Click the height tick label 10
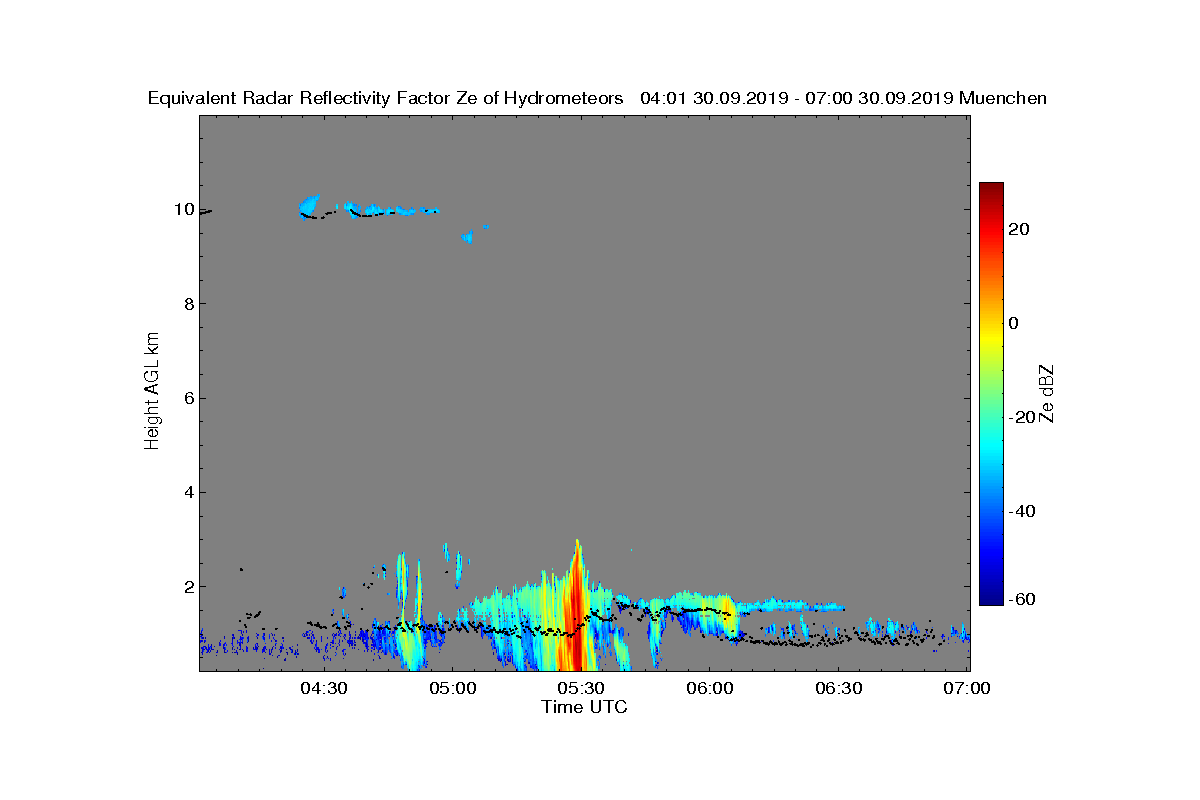The image size is (1200, 800). tap(182, 210)
